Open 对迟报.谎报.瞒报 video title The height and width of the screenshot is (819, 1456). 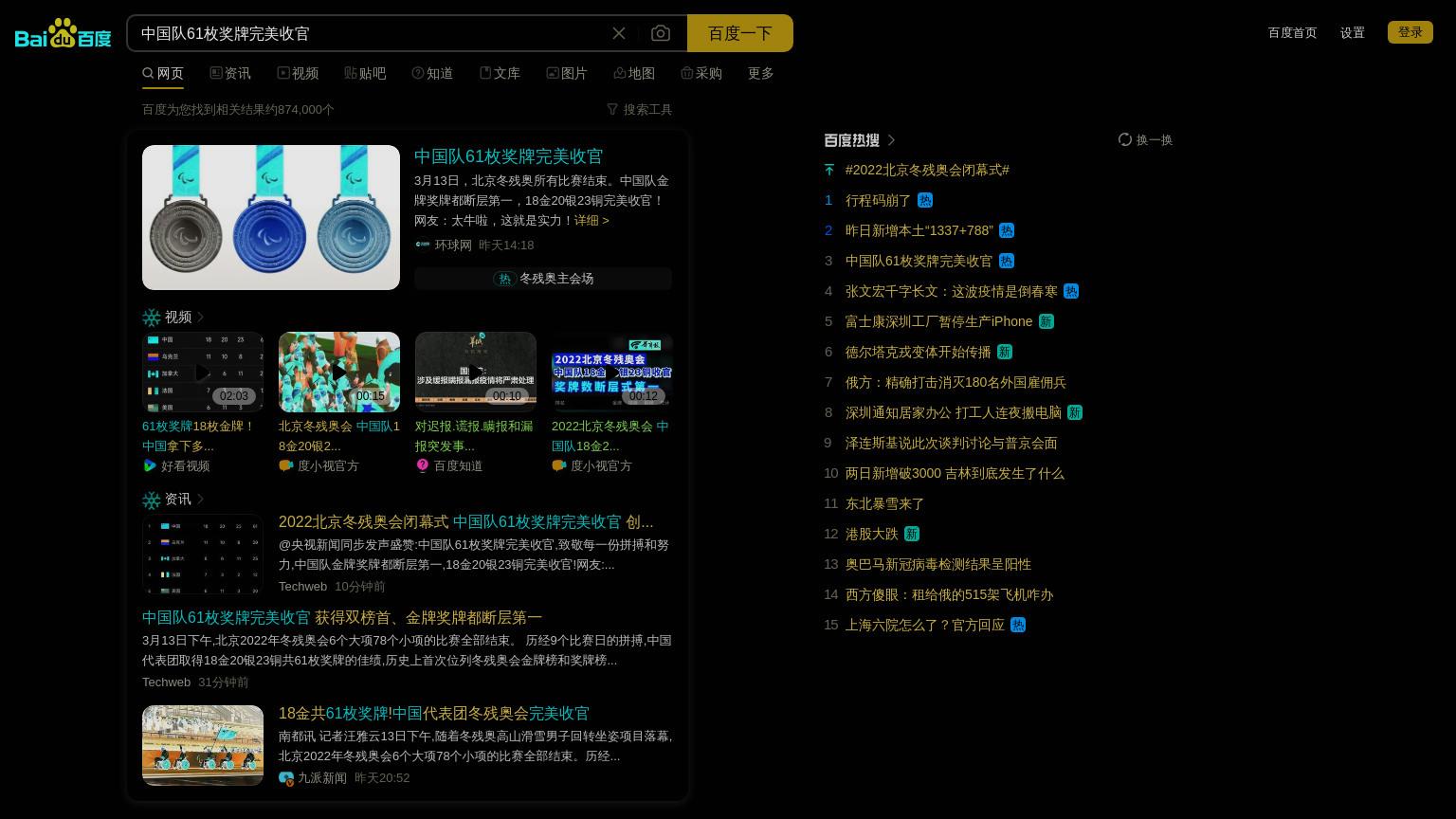coord(474,436)
